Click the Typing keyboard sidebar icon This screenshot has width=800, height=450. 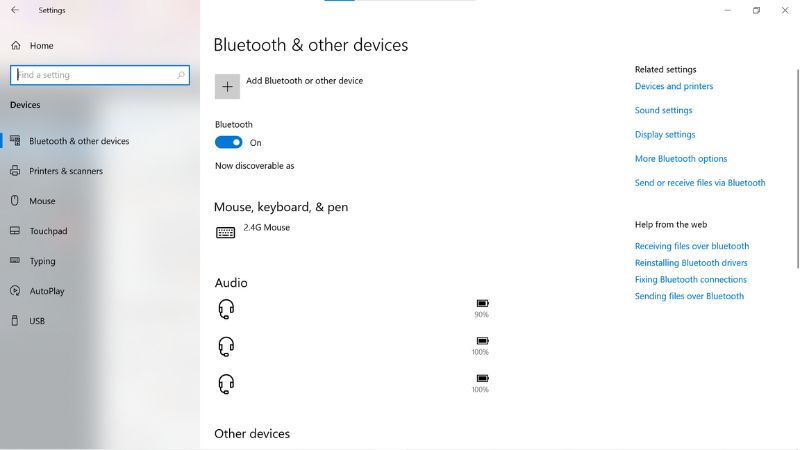point(15,260)
